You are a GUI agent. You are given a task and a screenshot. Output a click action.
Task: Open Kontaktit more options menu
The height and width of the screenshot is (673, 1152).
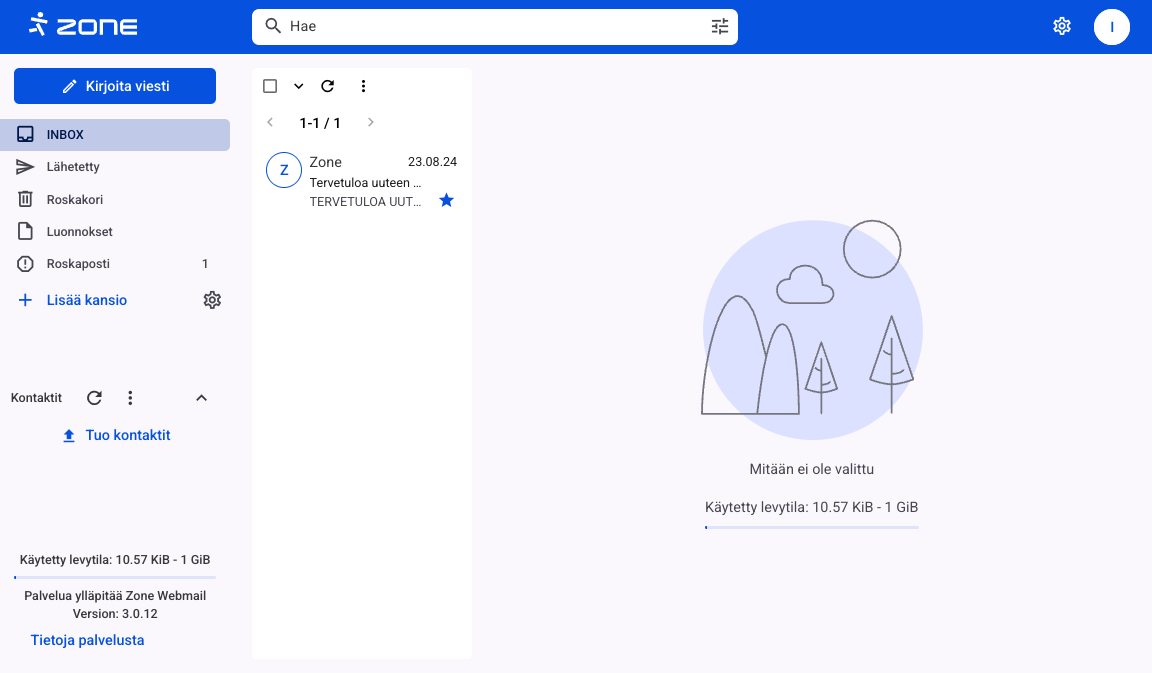coord(130,398)
